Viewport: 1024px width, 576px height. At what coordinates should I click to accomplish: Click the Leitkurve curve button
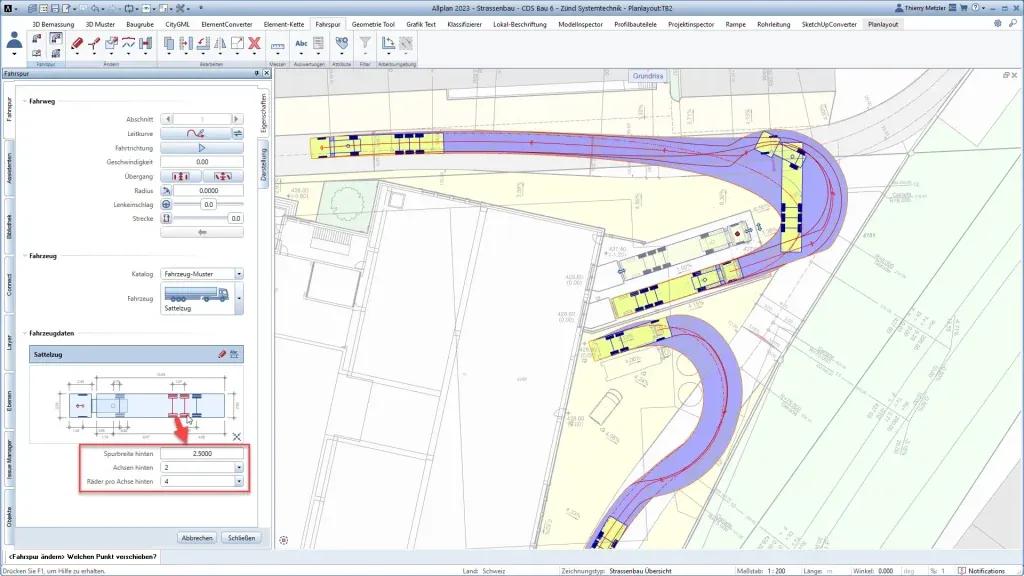coord(194,133)
